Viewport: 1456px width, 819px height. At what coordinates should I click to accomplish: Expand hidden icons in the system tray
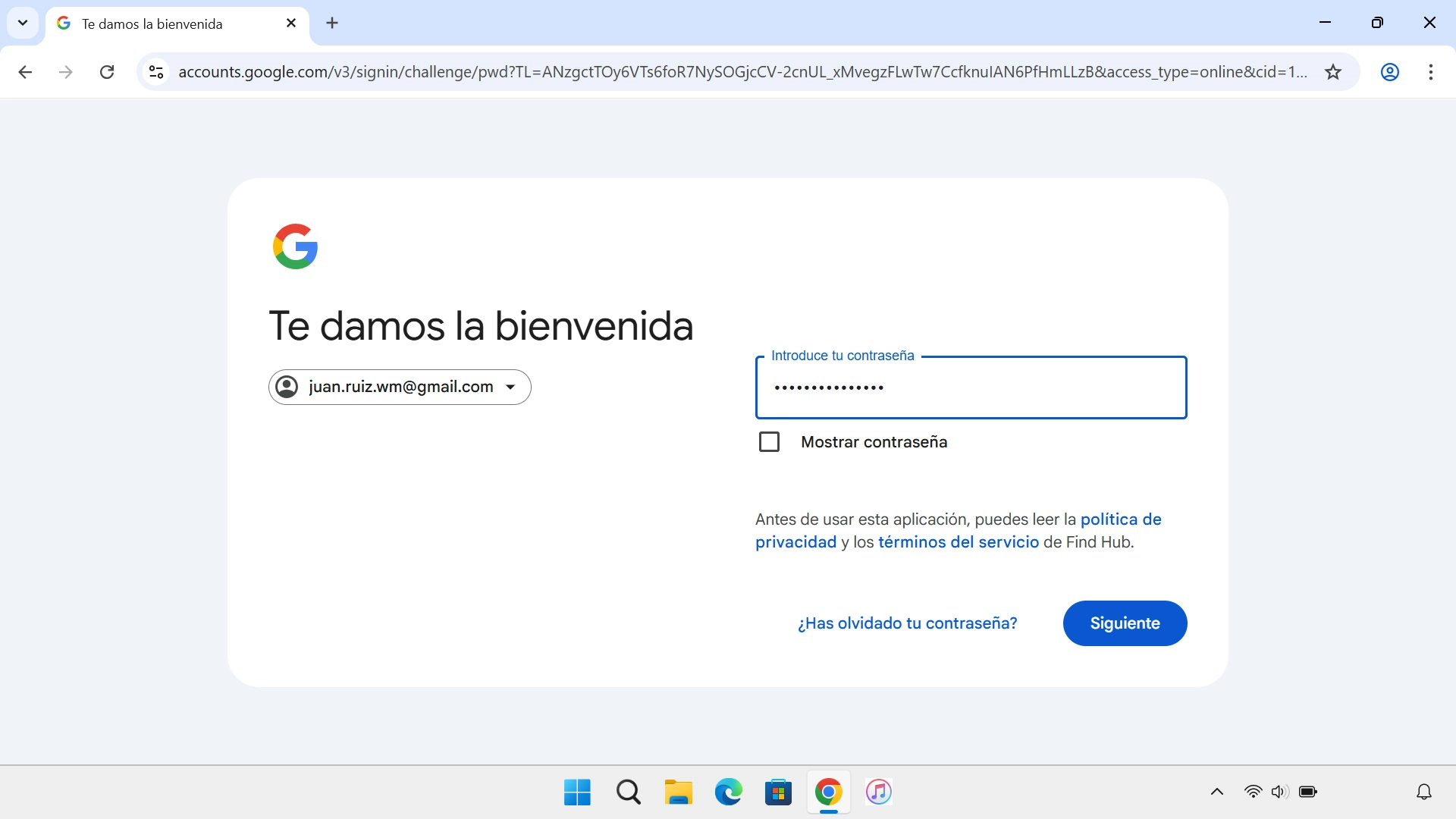click(1216, 791)
